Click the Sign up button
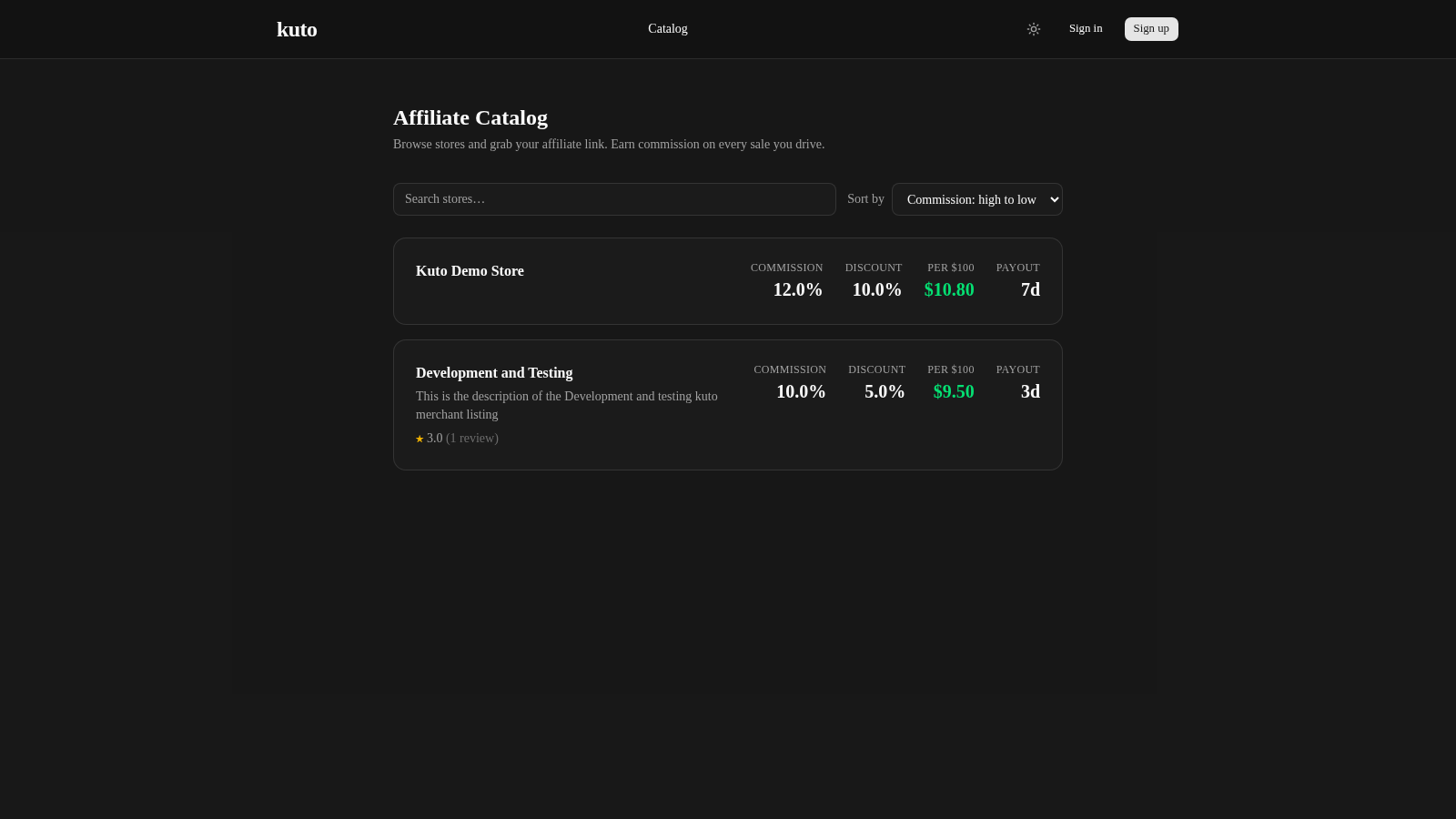Screen dimensions: 1456x819 pyautogui.click(x=1151, y=29)
